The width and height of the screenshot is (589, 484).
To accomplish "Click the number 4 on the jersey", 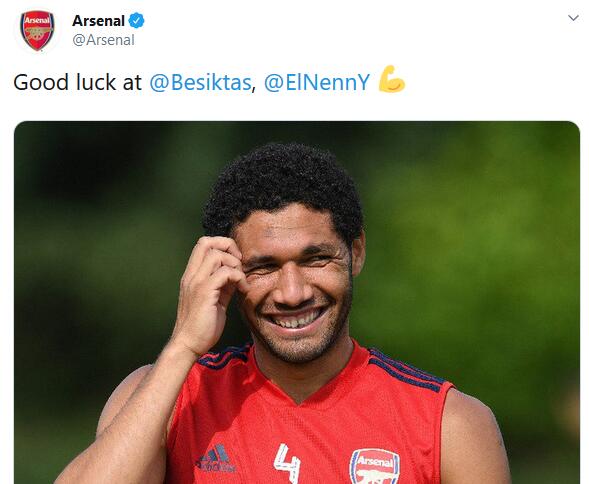I will click(x=287, y=463).
